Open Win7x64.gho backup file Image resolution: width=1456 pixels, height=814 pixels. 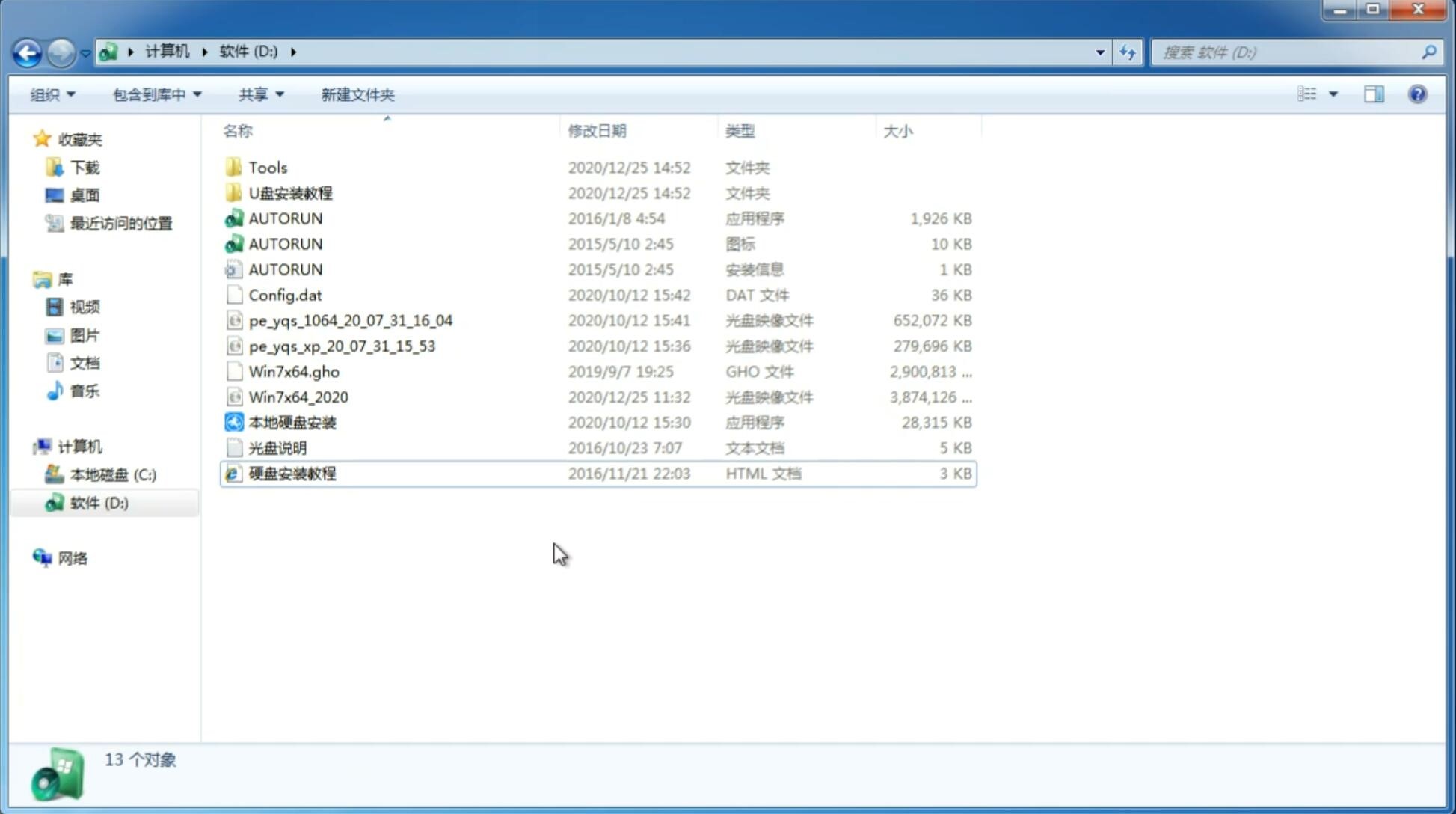pyautogui.click(x=293, y=371)
